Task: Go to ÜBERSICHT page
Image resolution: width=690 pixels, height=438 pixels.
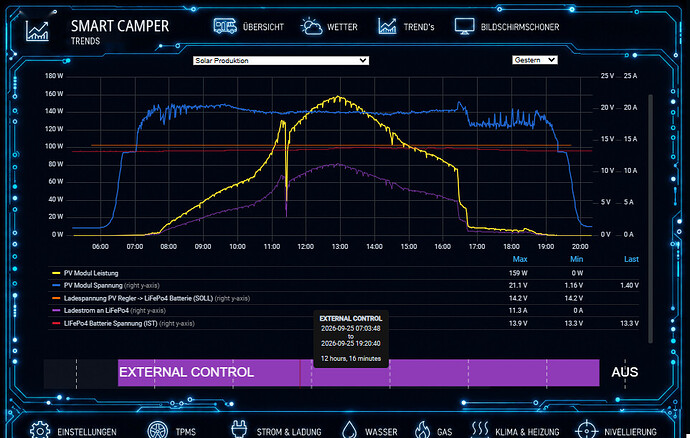Action: click(x=263, y=27)
